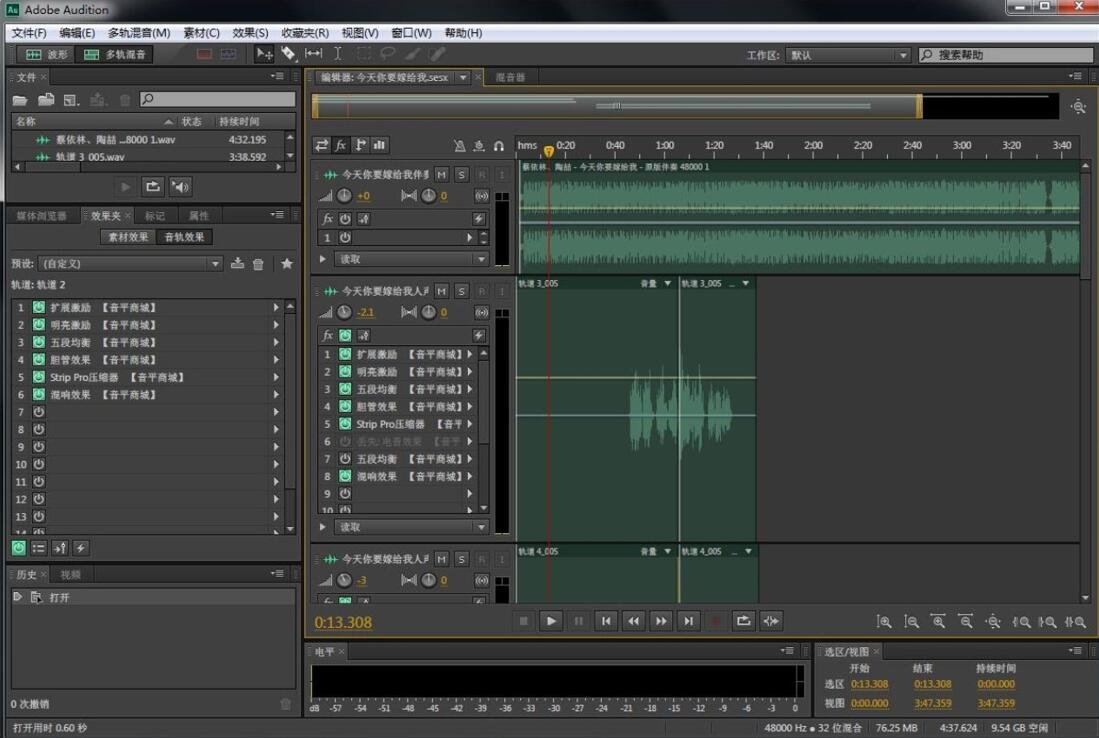Switch to 波形 waveform view
Image resolution: width=1099 pixels, height=738 pixels.
click(46, 54)
